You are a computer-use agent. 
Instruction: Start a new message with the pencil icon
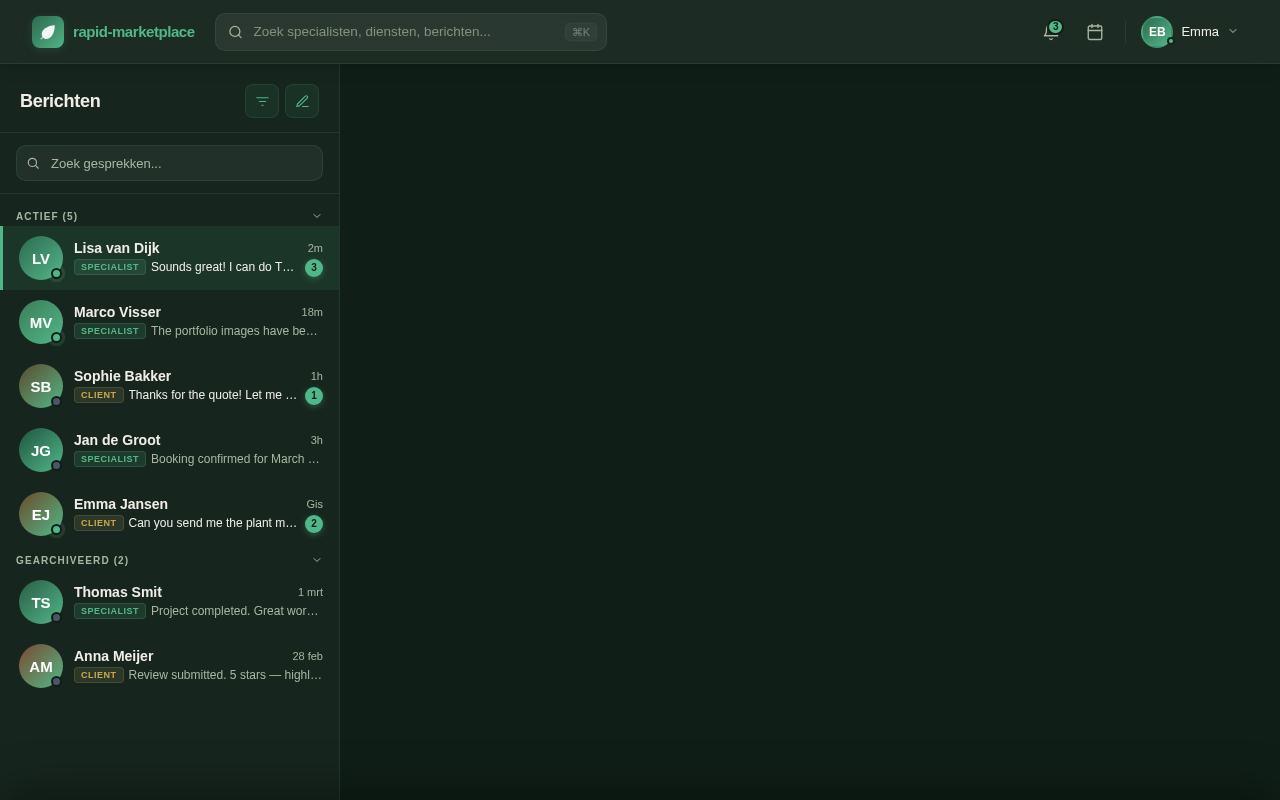[302, 101]
